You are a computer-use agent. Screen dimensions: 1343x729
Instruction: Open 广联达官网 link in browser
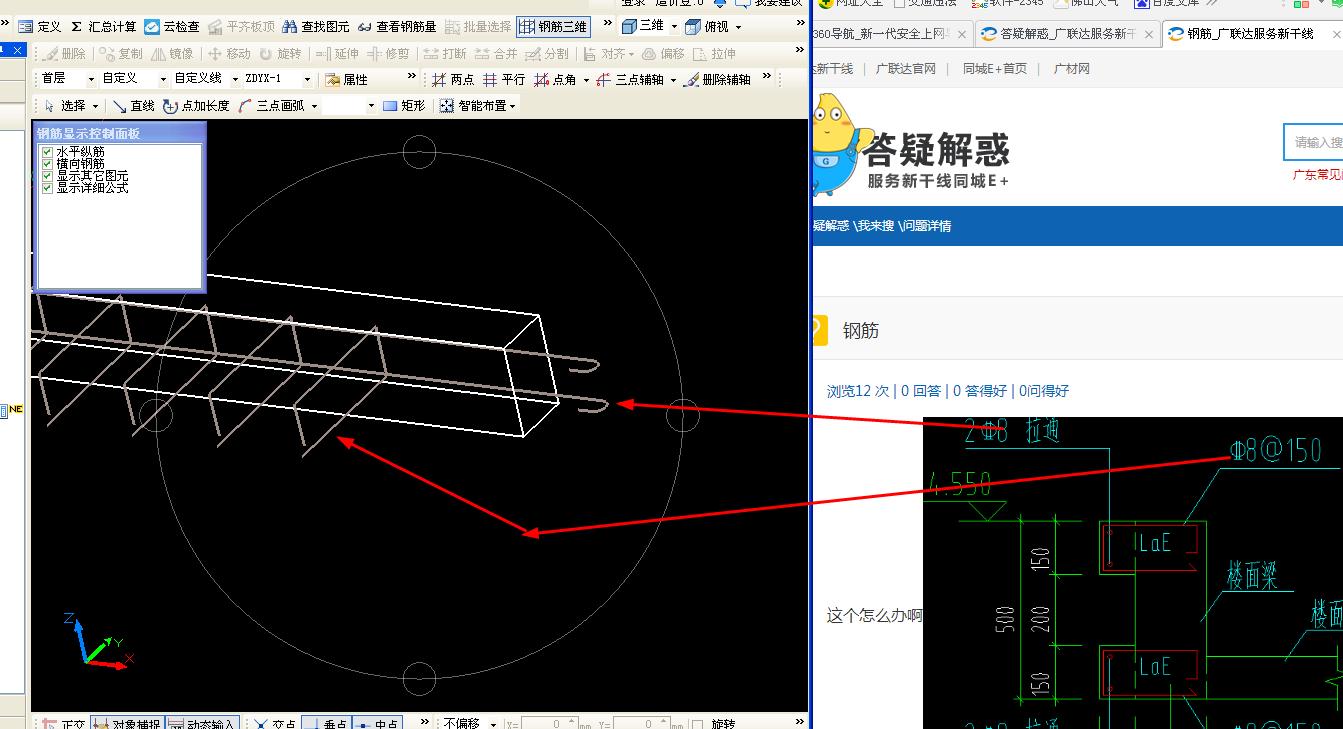pos(906,69)
